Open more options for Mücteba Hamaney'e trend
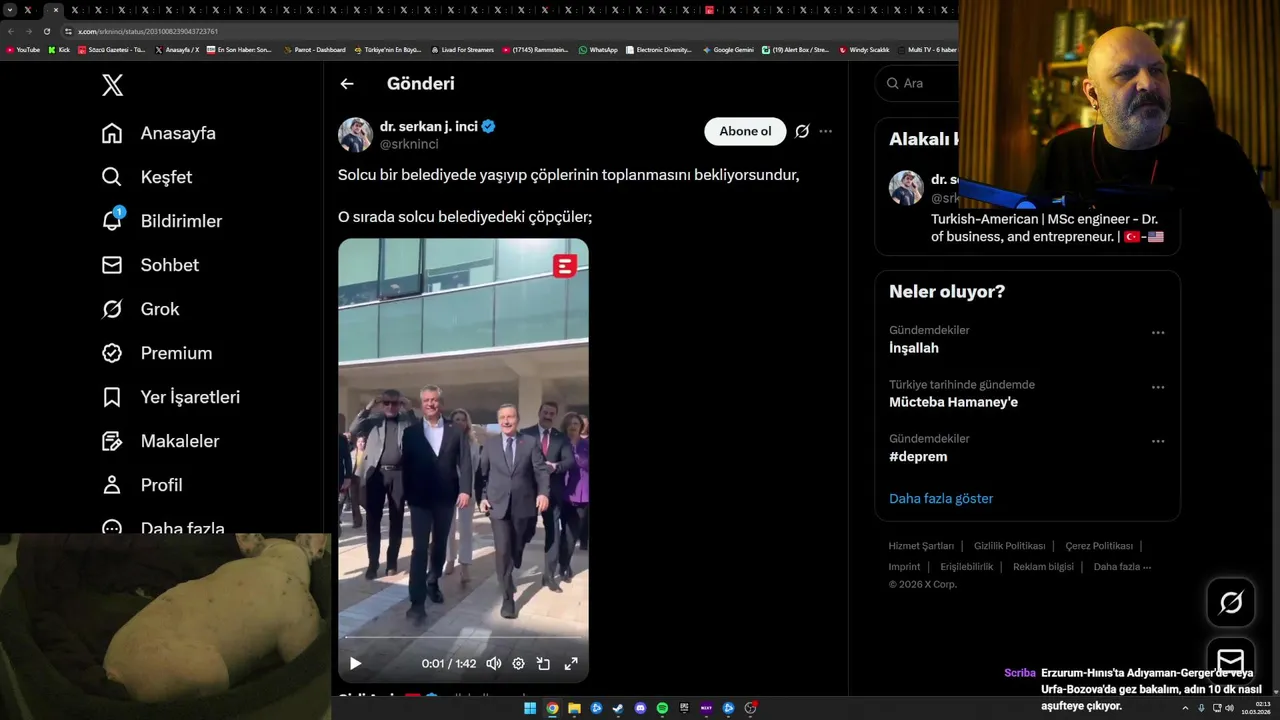This screenshot has height=720, width=1280. pyautogui.click(x=1158, y=387)
